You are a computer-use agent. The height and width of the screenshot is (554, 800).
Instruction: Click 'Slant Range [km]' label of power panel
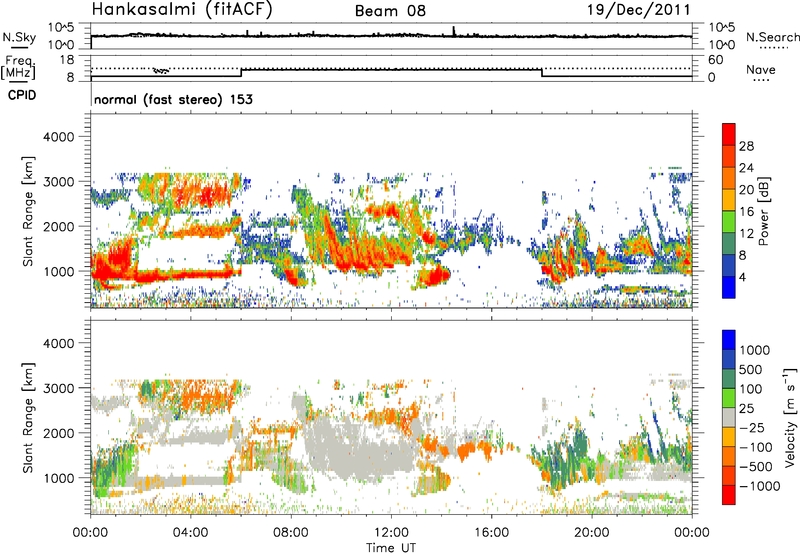pyautogui.click(x=28, y=211)
